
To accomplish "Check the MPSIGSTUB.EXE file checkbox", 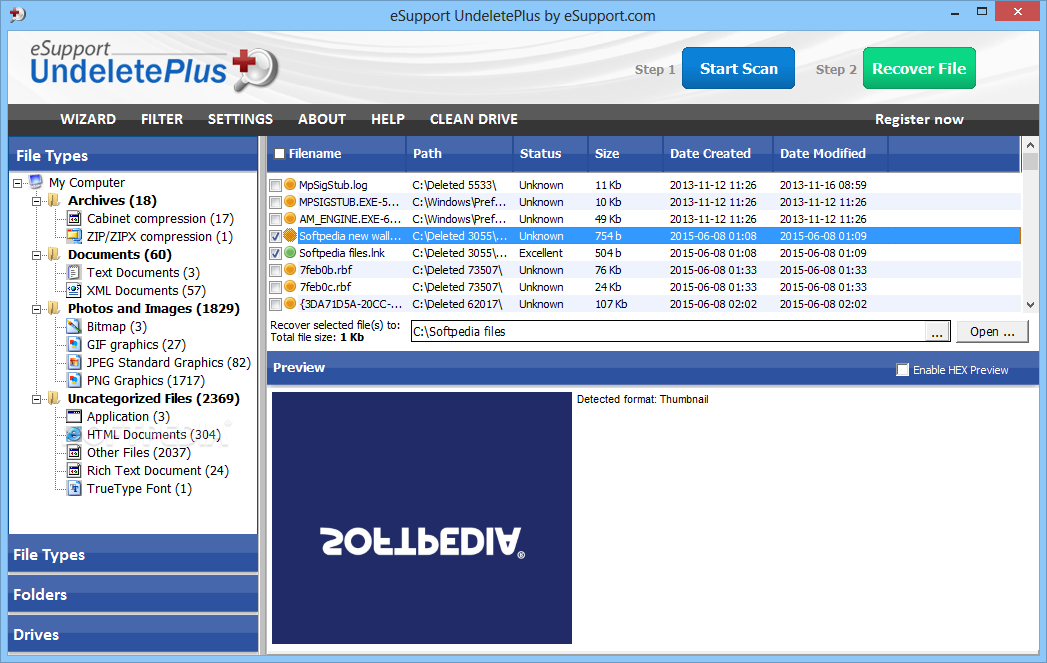I will (275, 202).
